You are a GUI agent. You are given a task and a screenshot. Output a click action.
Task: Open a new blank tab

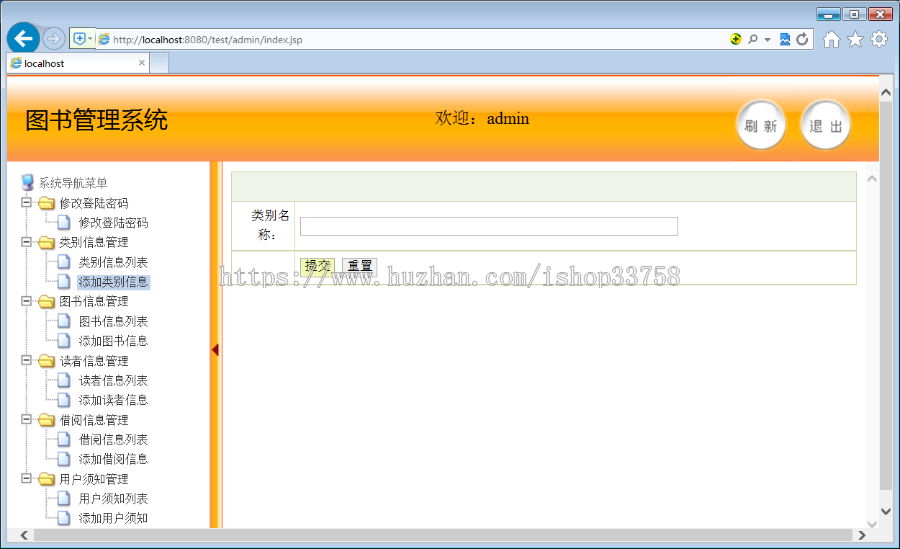pyautogui.click(x=160, y=63)
